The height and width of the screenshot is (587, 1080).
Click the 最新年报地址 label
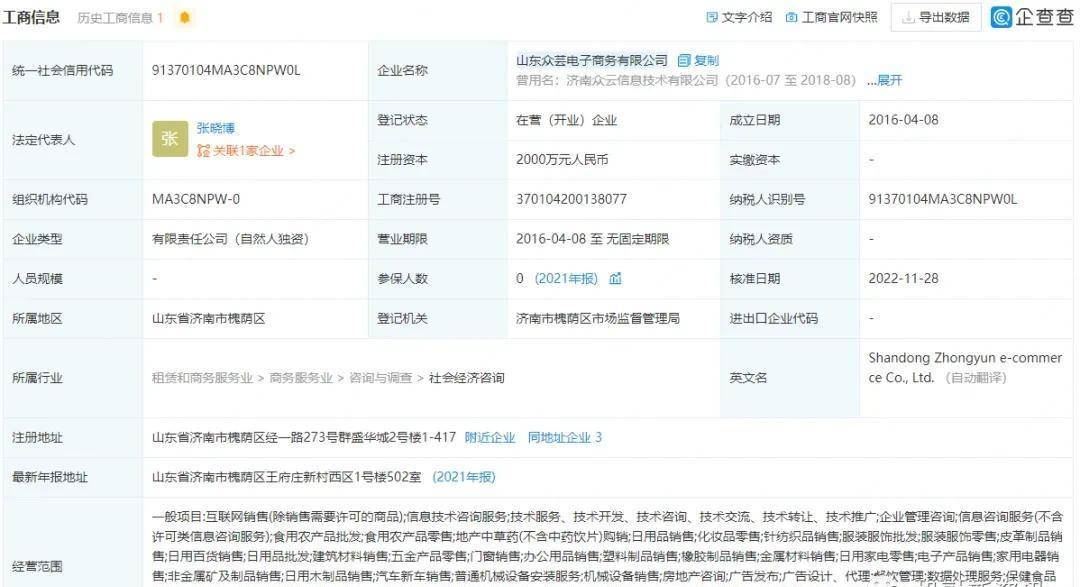coord(50,477)
